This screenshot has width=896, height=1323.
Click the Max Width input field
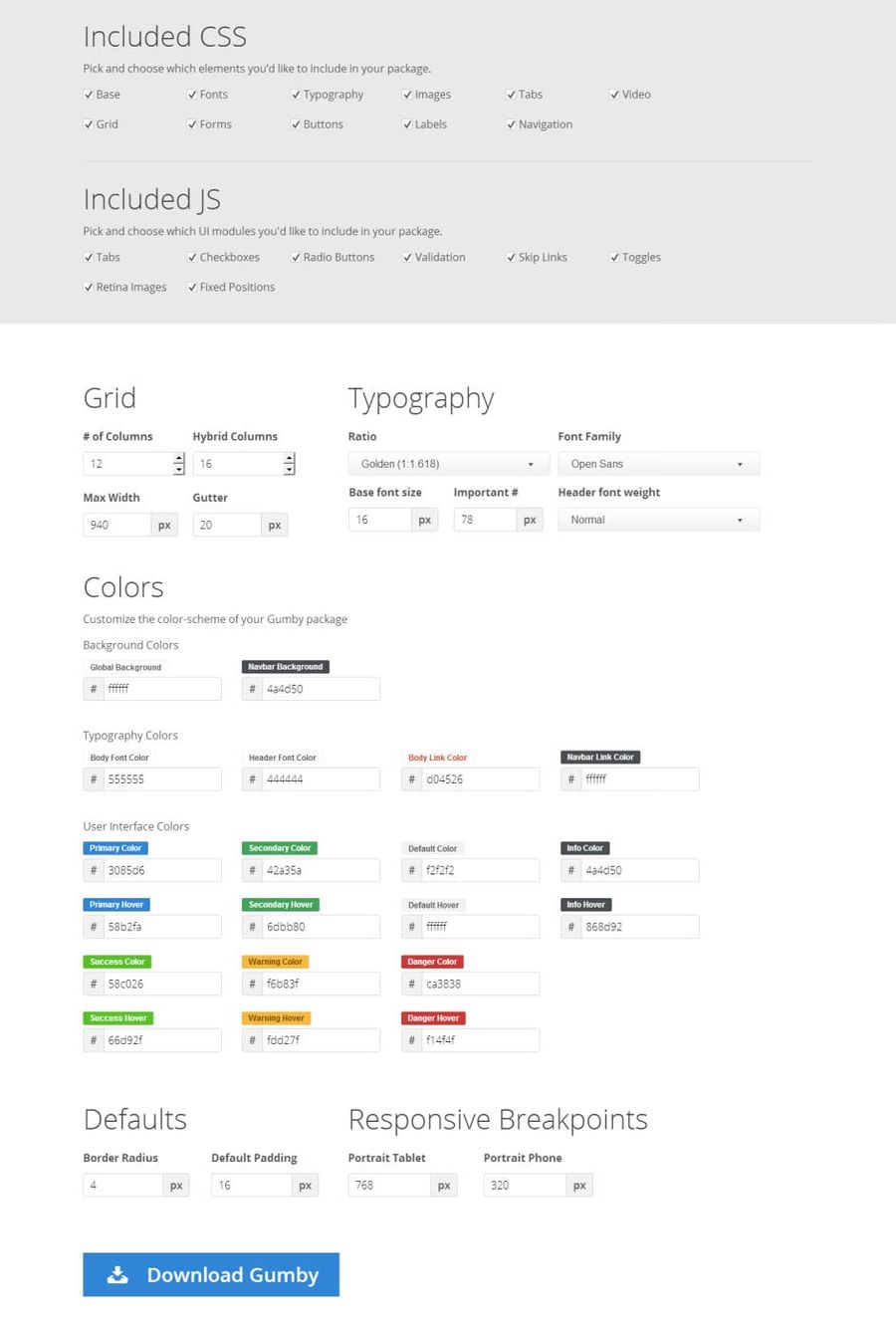117,525
